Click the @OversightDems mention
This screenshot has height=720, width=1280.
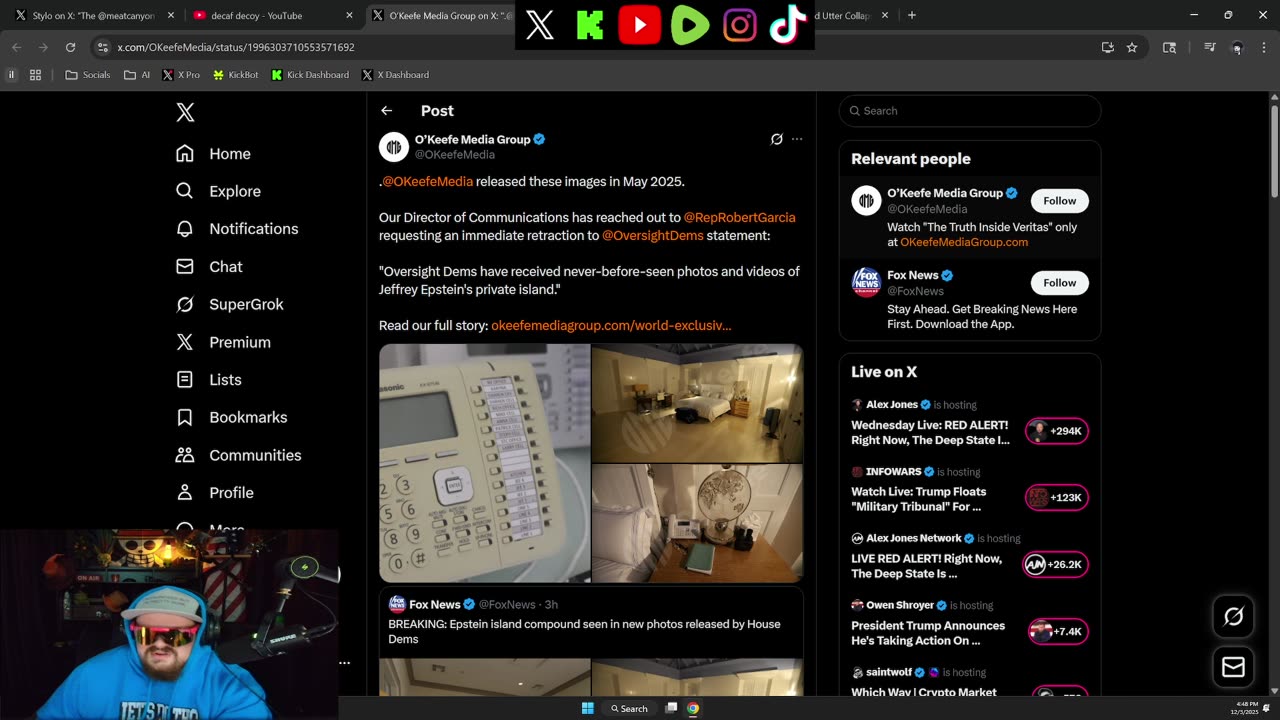(x=653, y=236)
